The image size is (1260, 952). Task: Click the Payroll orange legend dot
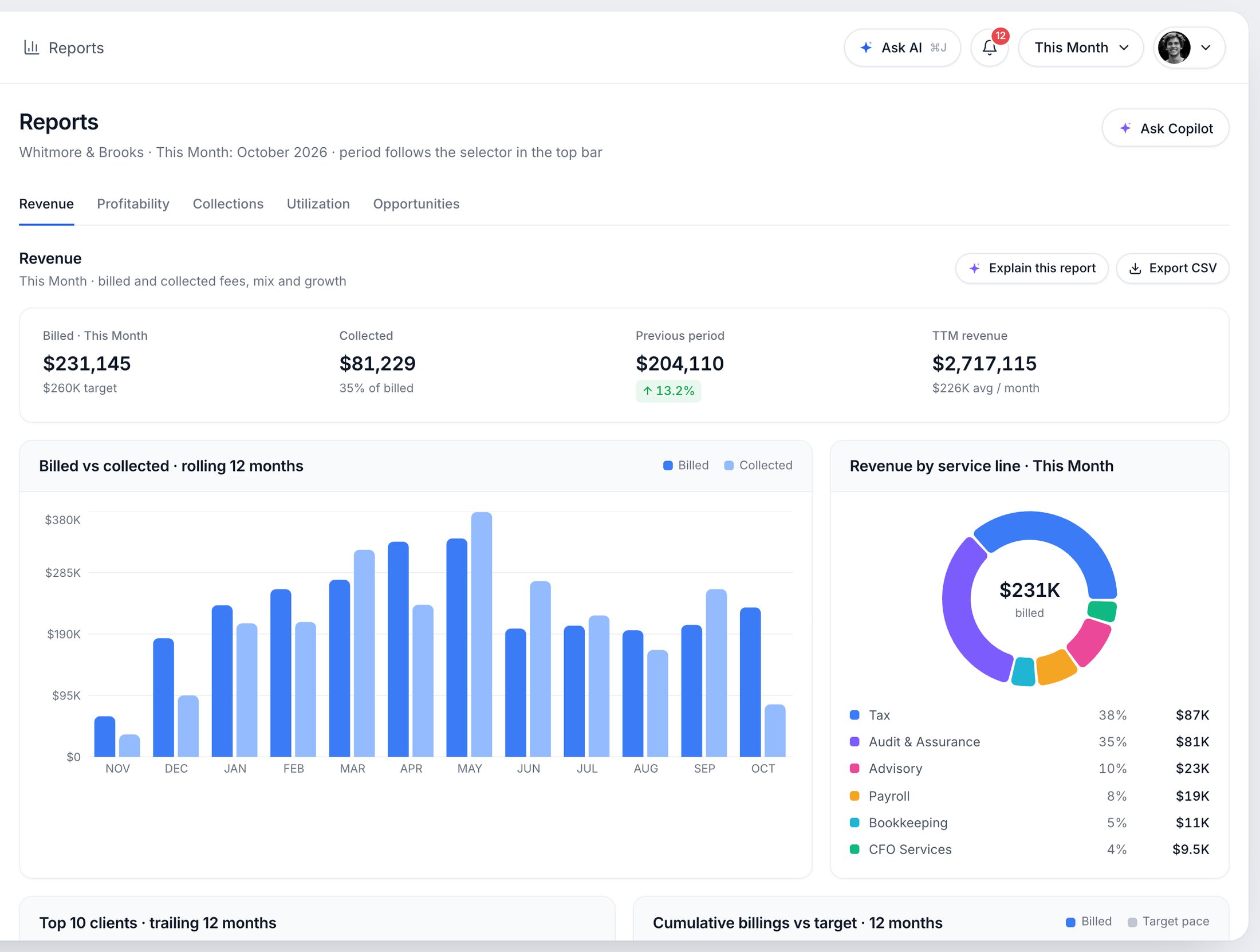(x=855, y=796)
